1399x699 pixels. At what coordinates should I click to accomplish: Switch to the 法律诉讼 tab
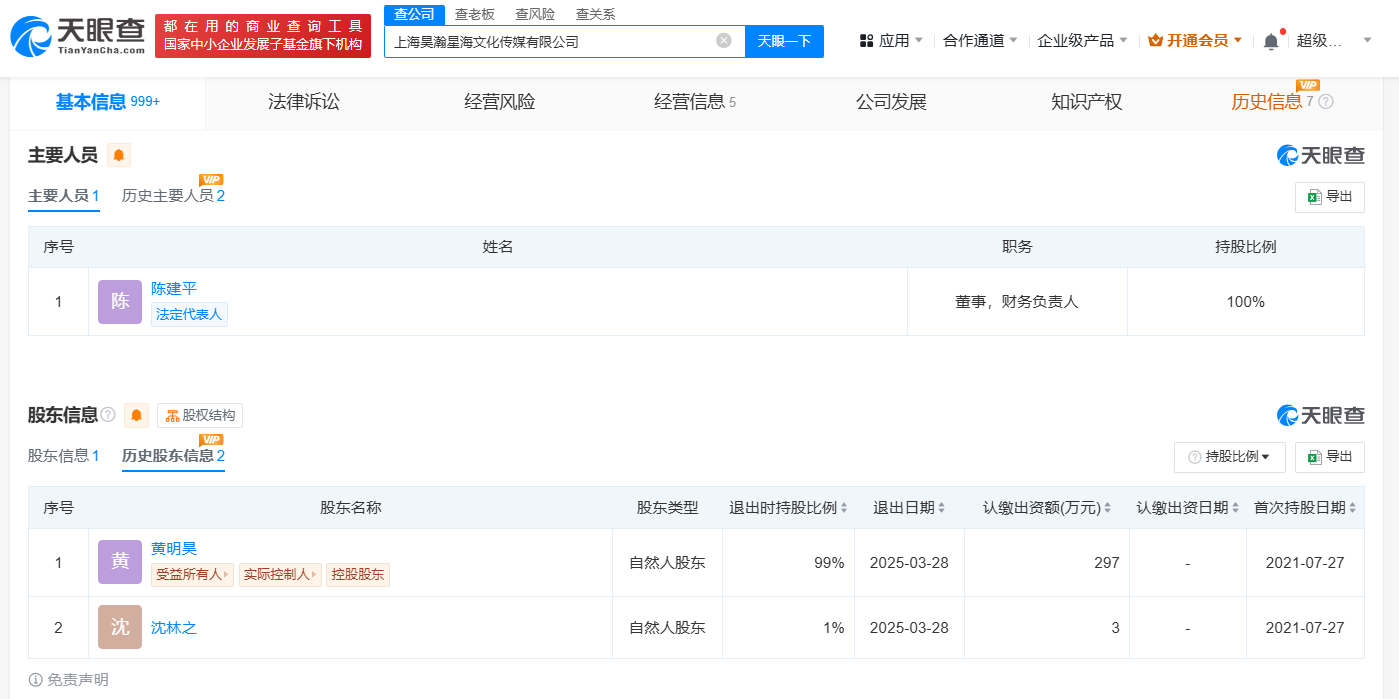click(304, 102)
